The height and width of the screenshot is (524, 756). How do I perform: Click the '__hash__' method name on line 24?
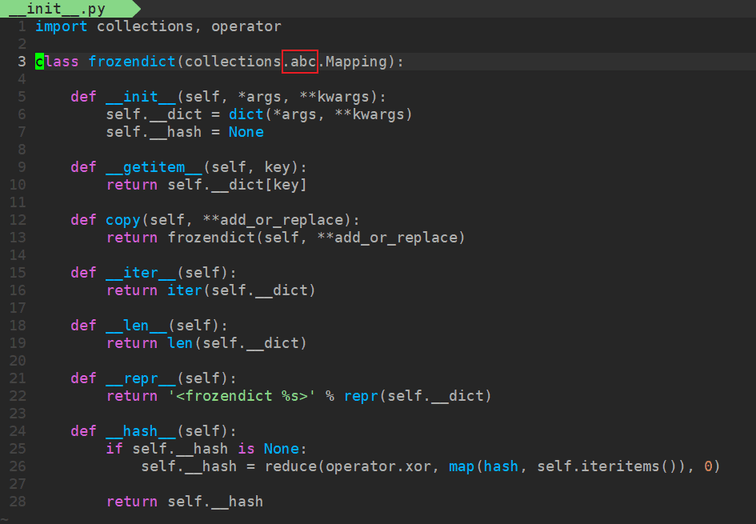(x=140, y=431)
